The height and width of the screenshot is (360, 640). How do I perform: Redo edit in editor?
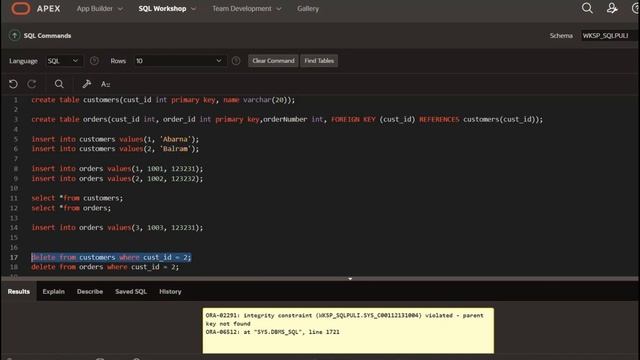pyautogui.click(x=32, y=84)
